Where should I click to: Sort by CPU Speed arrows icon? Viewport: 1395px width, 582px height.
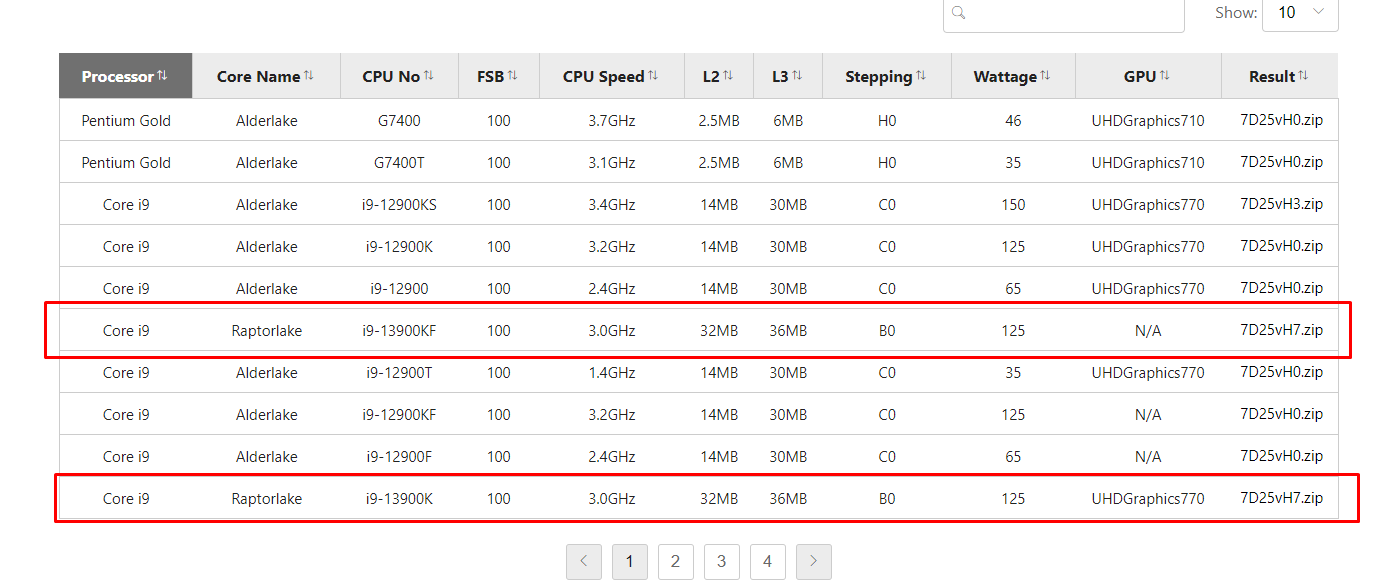tap(653, 76)
